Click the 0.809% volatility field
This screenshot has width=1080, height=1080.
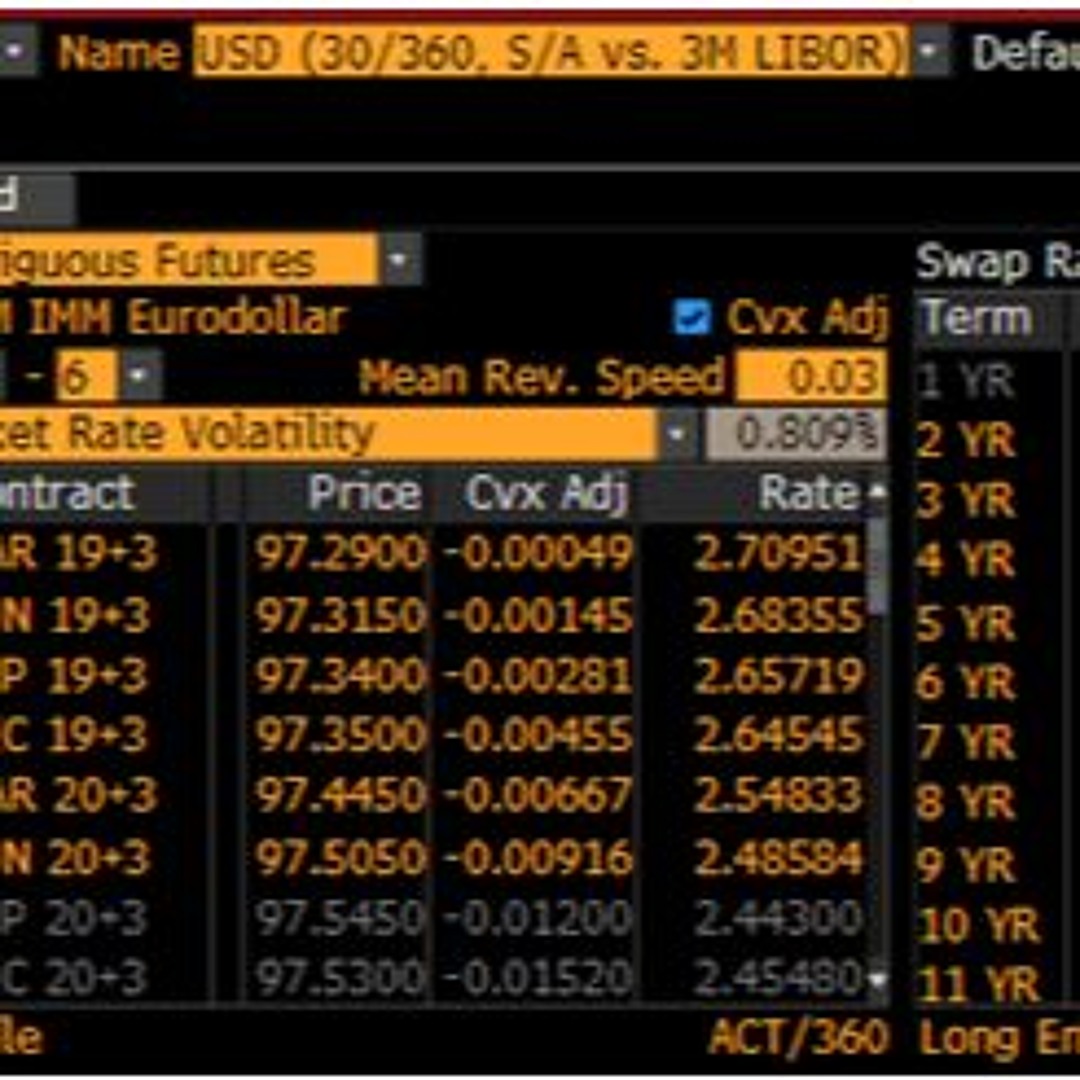click(796, 435)
